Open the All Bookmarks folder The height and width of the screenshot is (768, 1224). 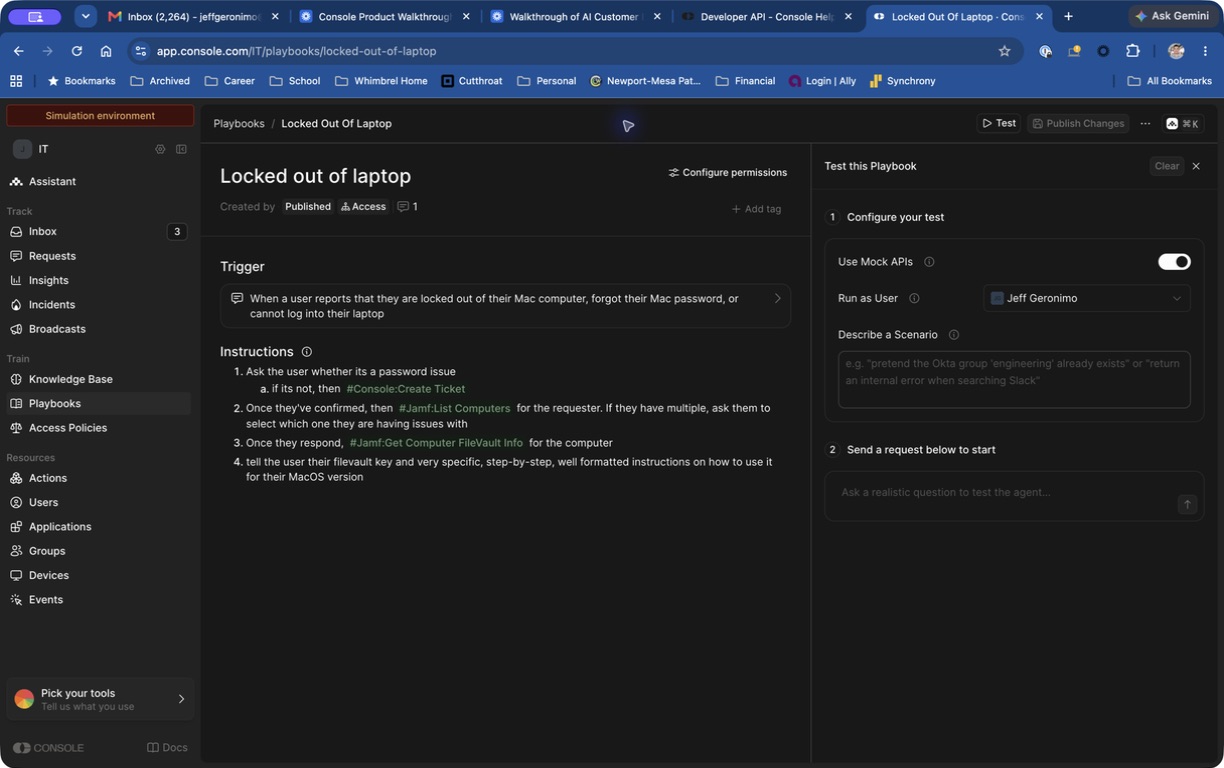click(x=1169, y=81)
